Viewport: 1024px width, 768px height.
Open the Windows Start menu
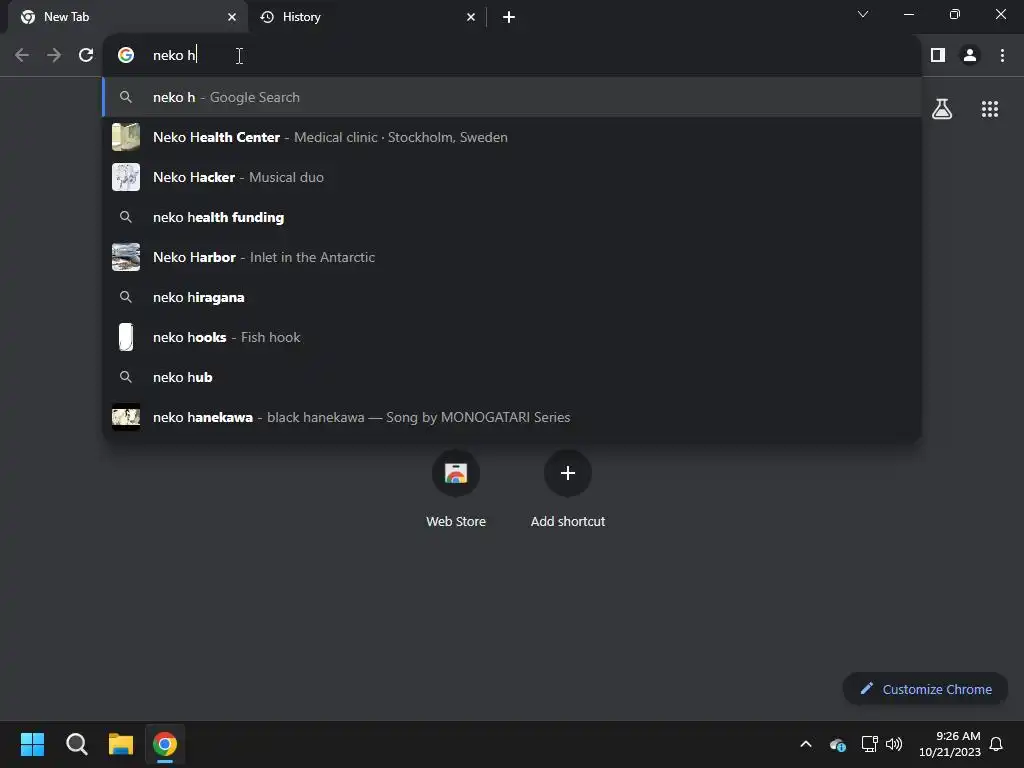pos(32,744)
